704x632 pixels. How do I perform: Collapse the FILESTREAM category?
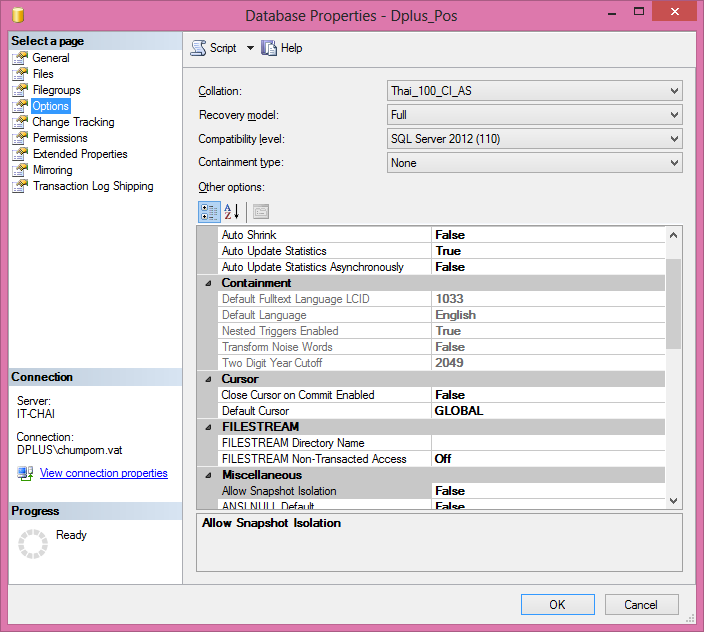click(208, 427)
